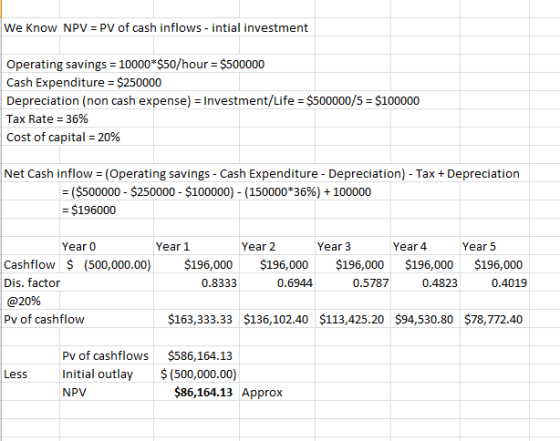
Task: Select the 'We Know NPV = PV of cash inflows' cell
Action: pos(156,28)
